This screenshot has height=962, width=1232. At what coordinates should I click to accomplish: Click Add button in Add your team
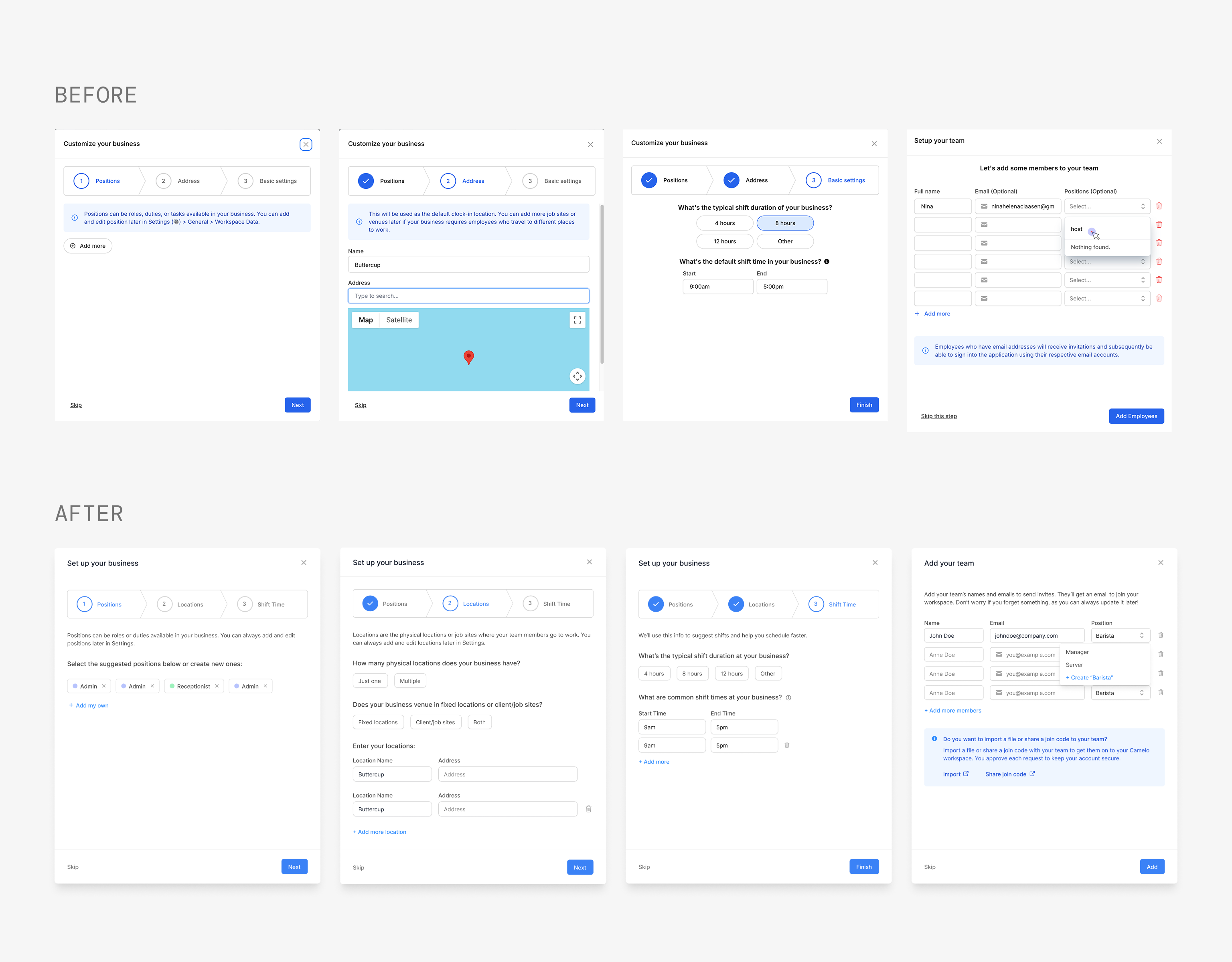click(1152, 867)
